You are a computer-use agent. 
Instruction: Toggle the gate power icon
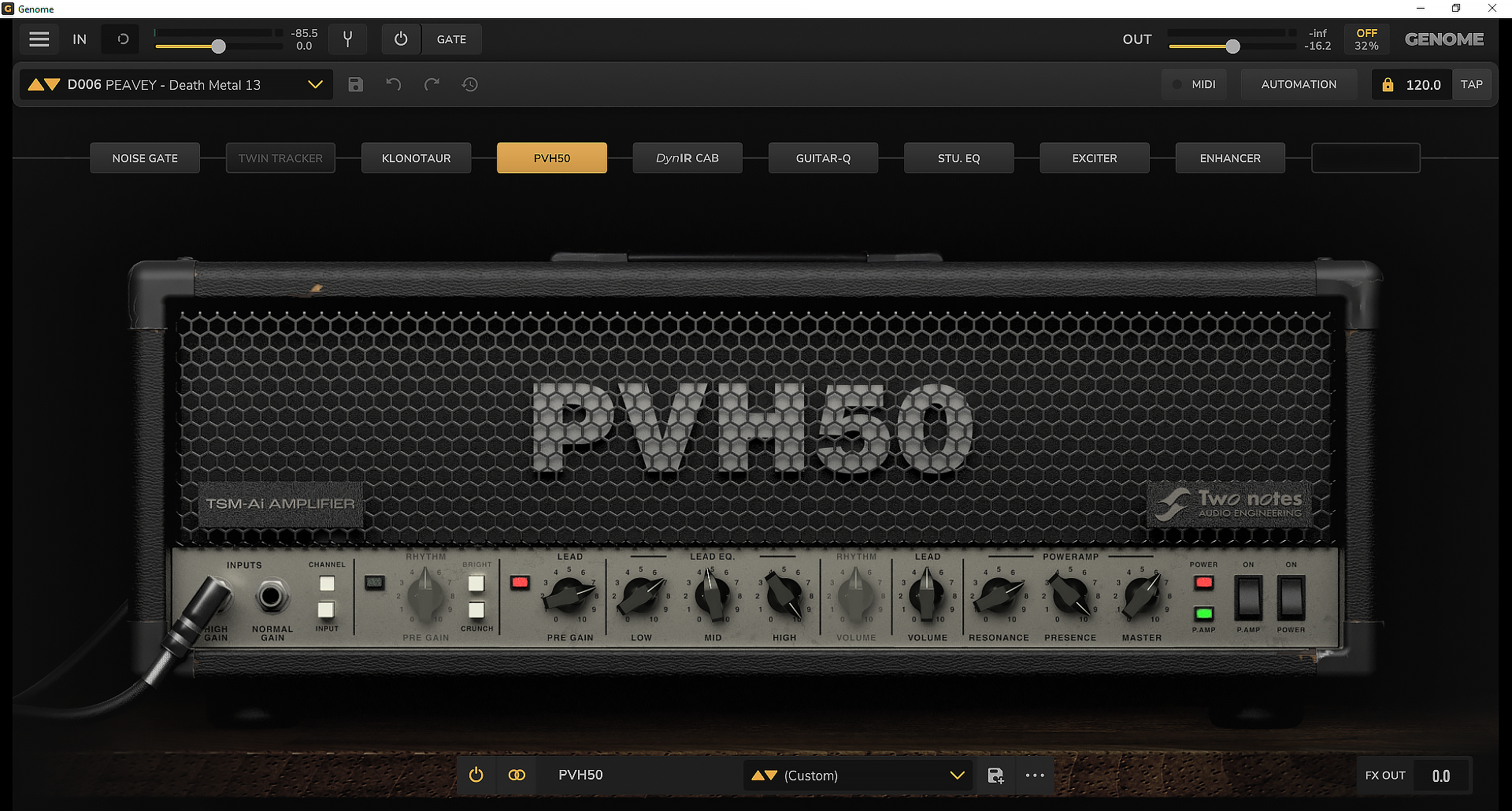401,39
